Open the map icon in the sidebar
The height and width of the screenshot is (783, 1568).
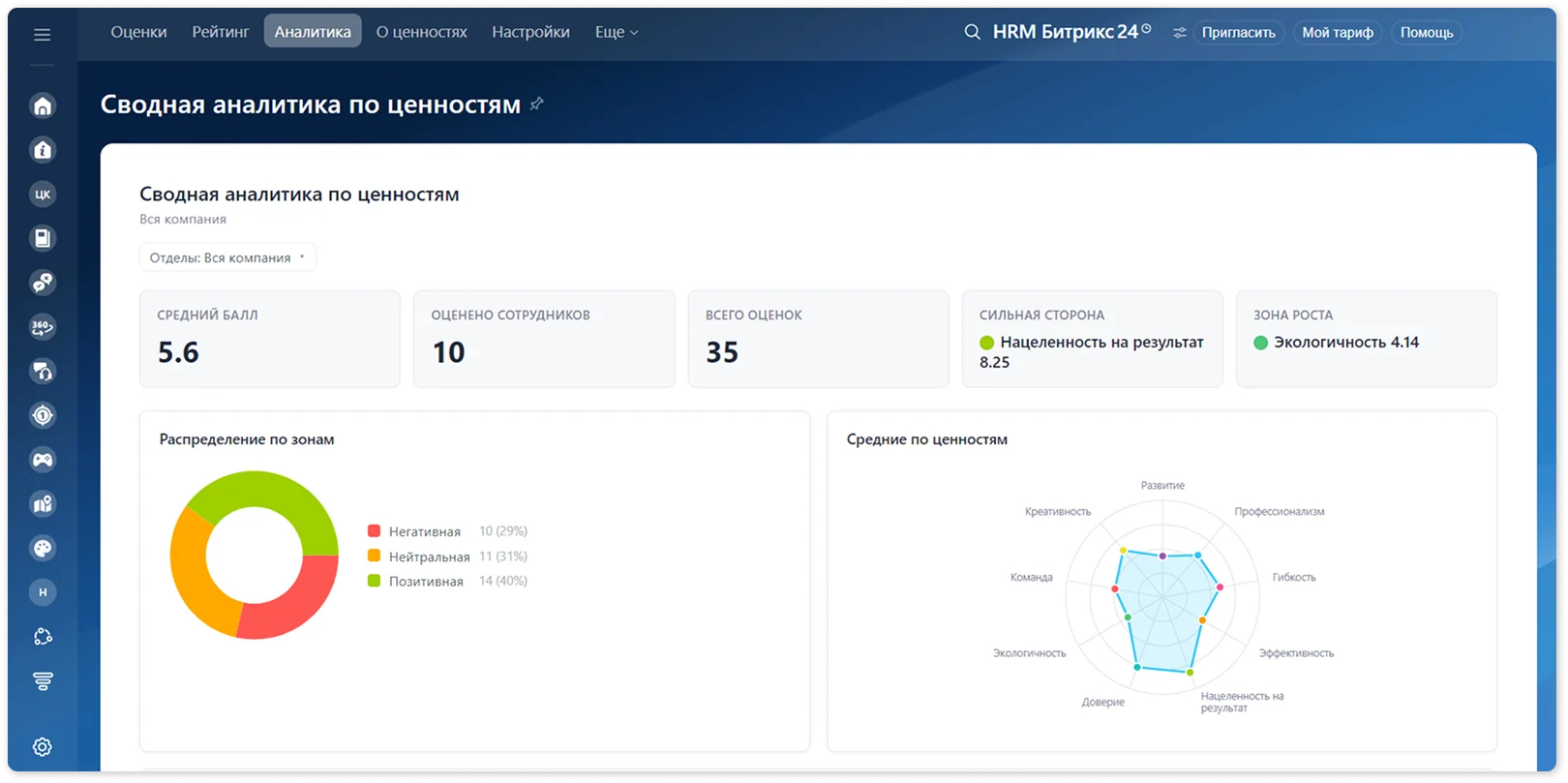43,504
